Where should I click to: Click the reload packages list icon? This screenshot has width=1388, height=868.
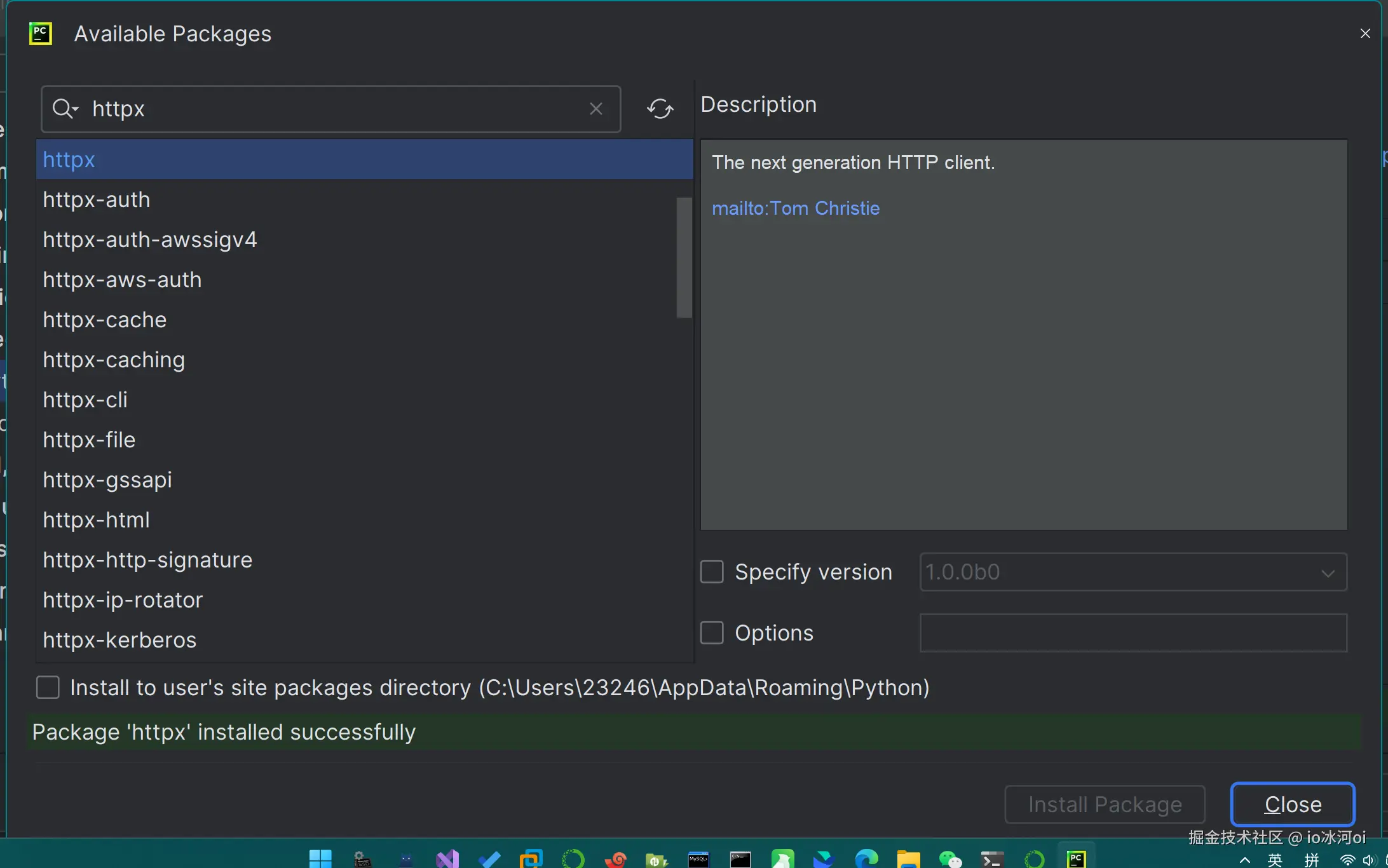[660, 109]
